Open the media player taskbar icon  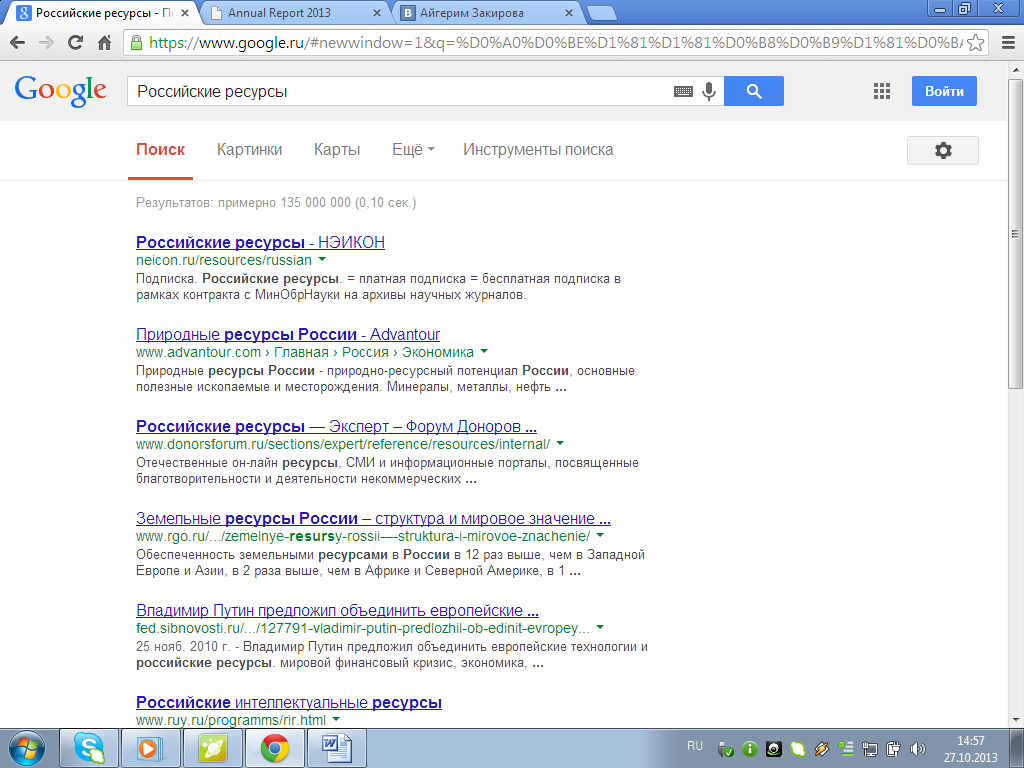150,748
